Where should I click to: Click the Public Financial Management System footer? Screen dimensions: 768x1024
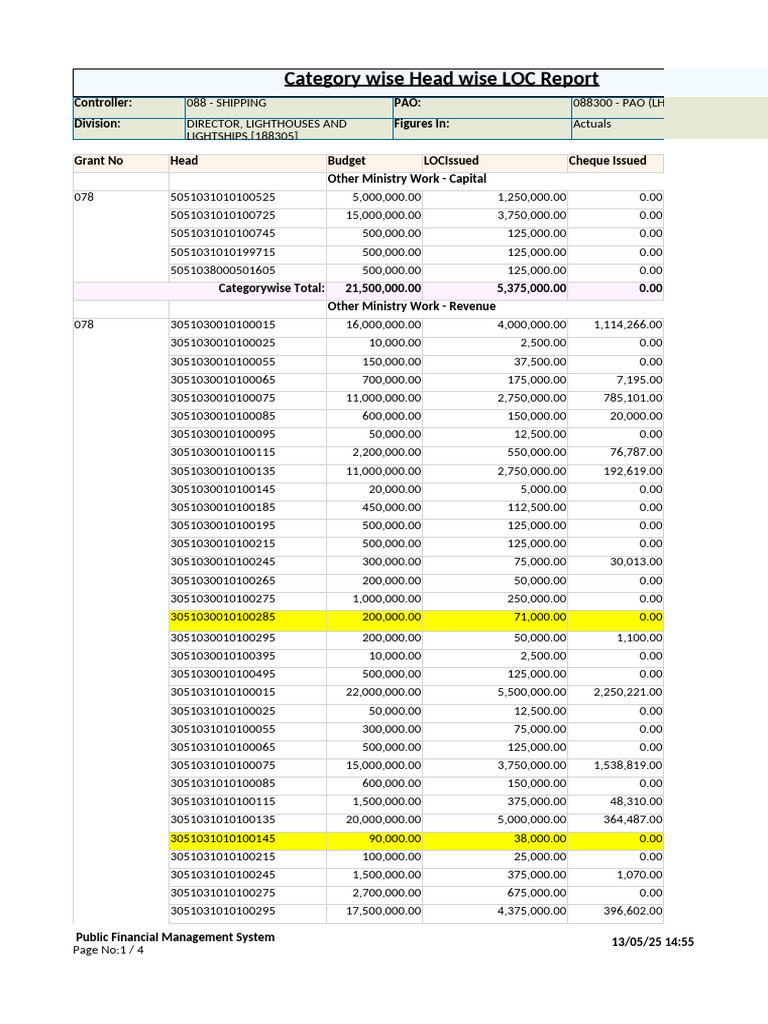175,937
